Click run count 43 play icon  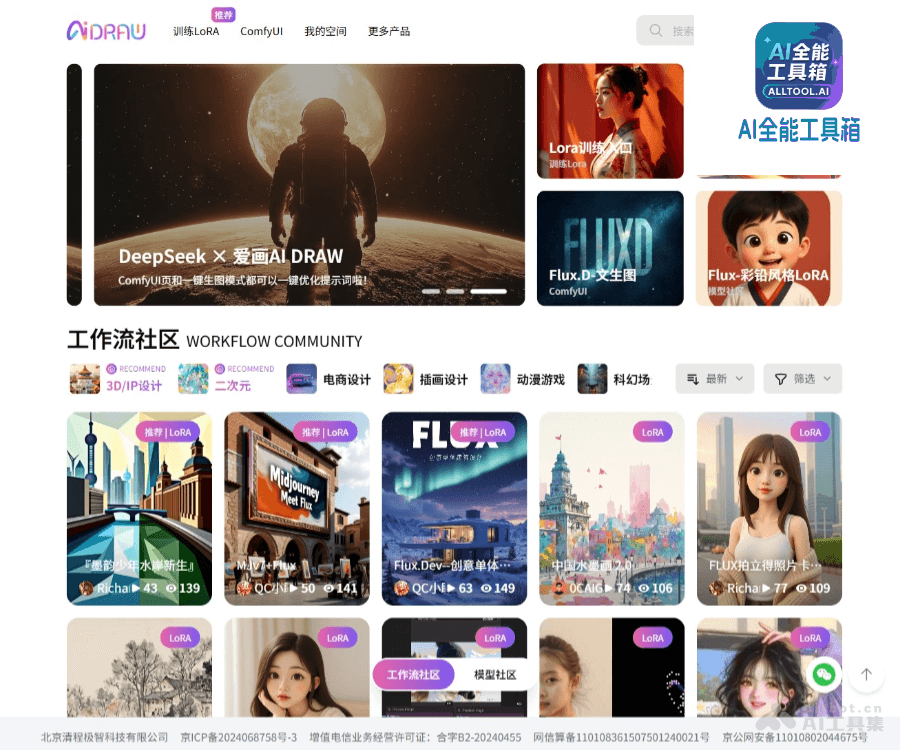click(x=135, y=588)
